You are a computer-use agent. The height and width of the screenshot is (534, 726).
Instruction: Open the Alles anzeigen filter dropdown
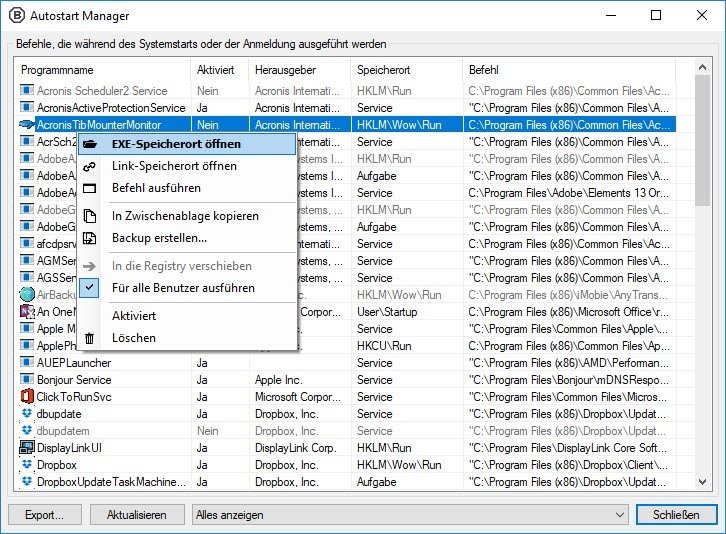click(x=410, y=515)
